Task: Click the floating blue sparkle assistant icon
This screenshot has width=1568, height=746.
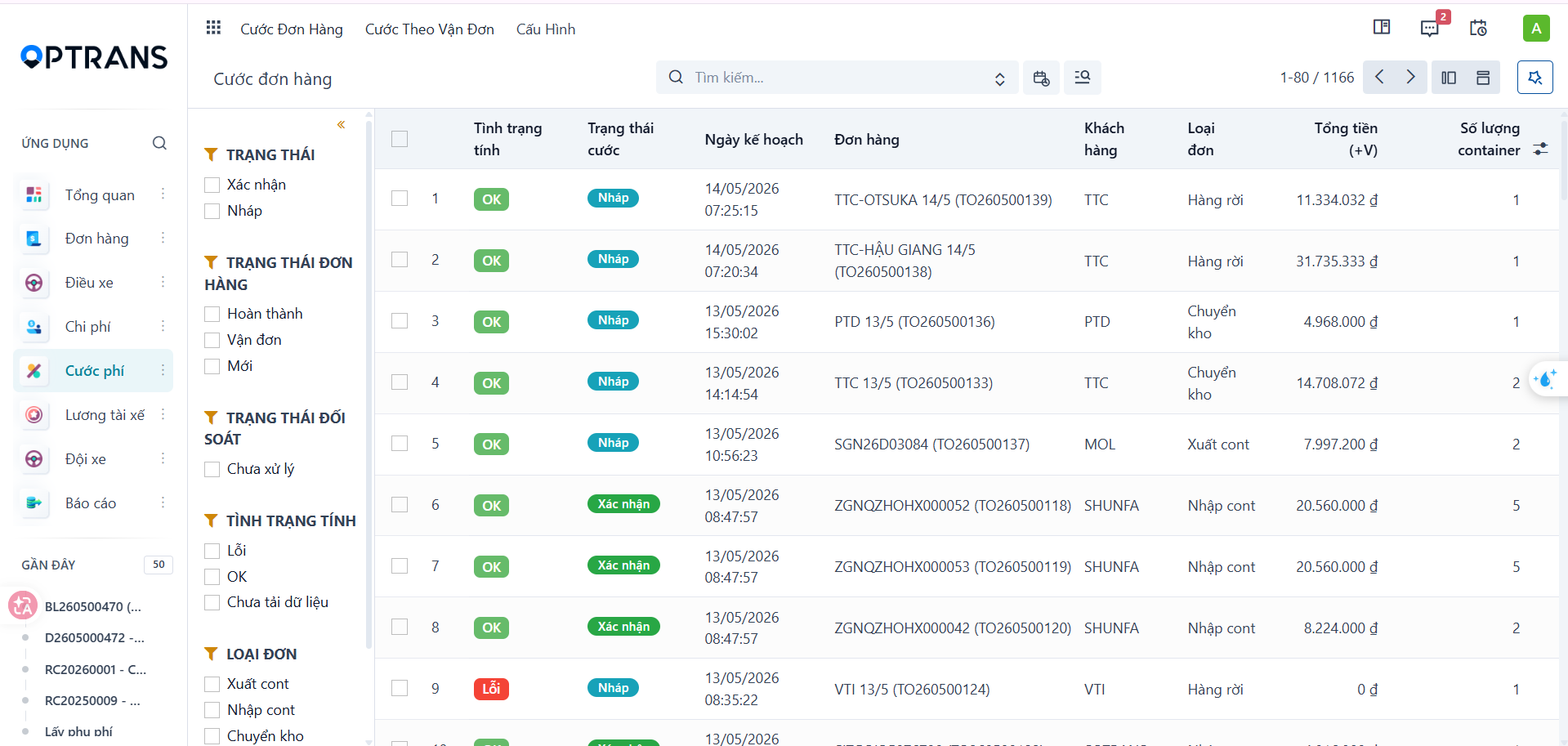Action: pos(1546,379)
